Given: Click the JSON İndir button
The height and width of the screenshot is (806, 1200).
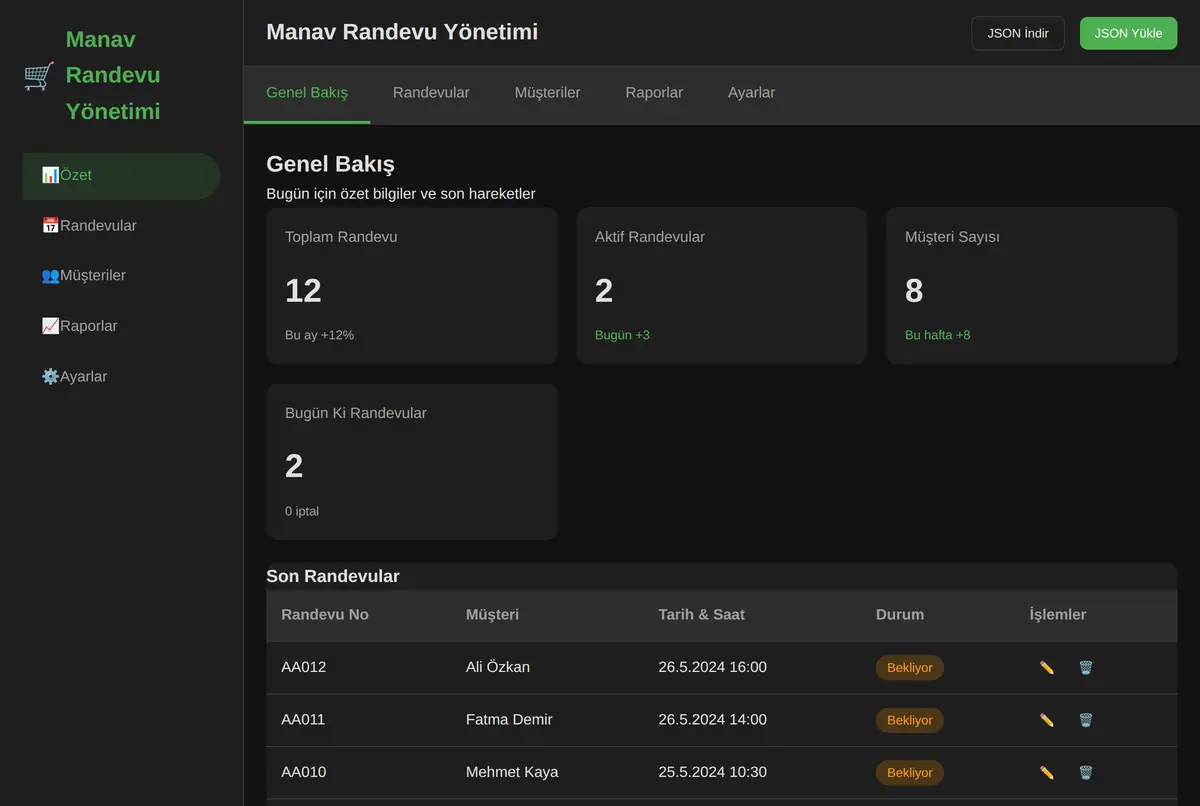Looking at the screenshot, I should point(1018,33).
